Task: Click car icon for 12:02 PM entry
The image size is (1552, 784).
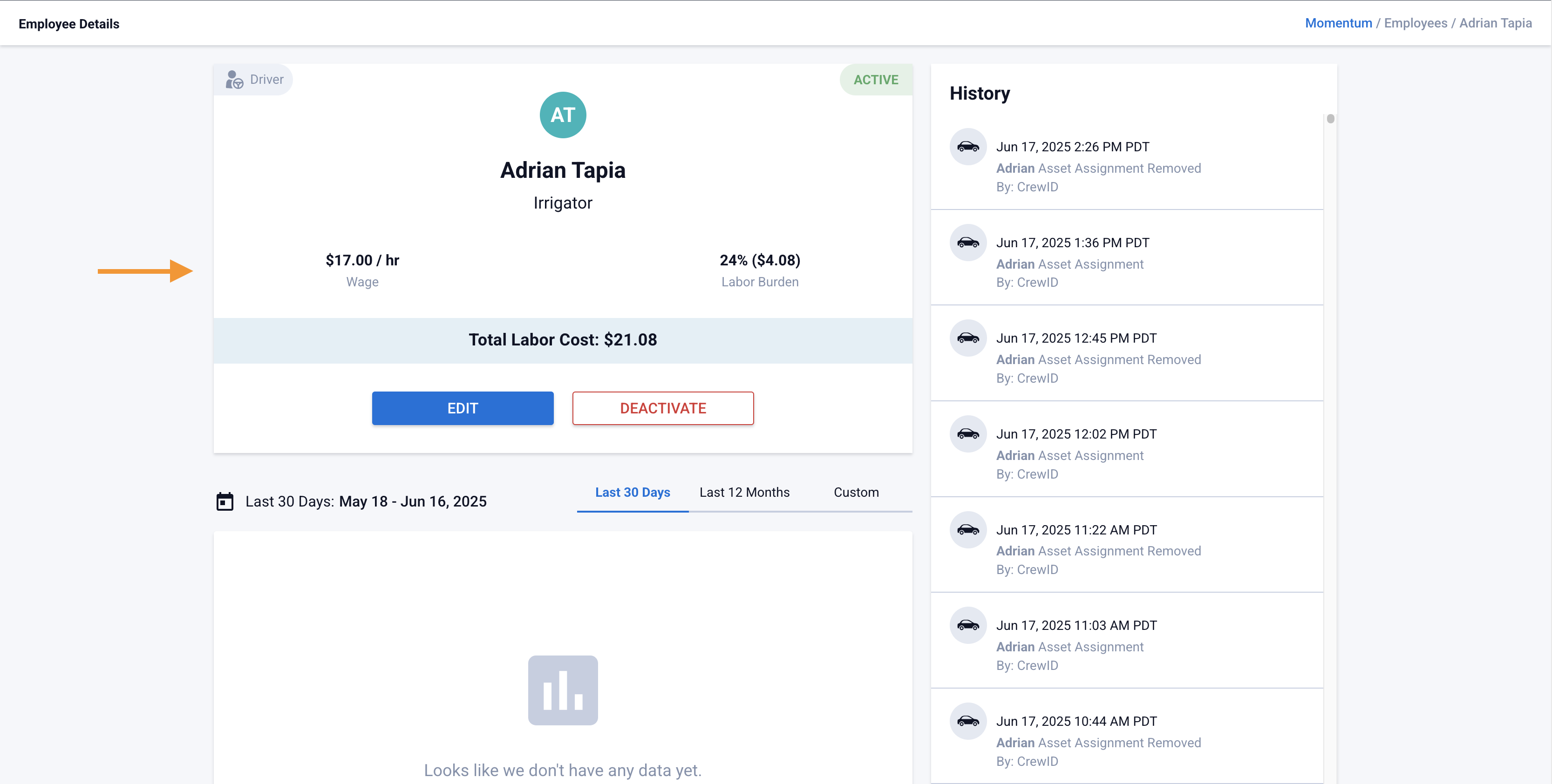Action: 967,433
